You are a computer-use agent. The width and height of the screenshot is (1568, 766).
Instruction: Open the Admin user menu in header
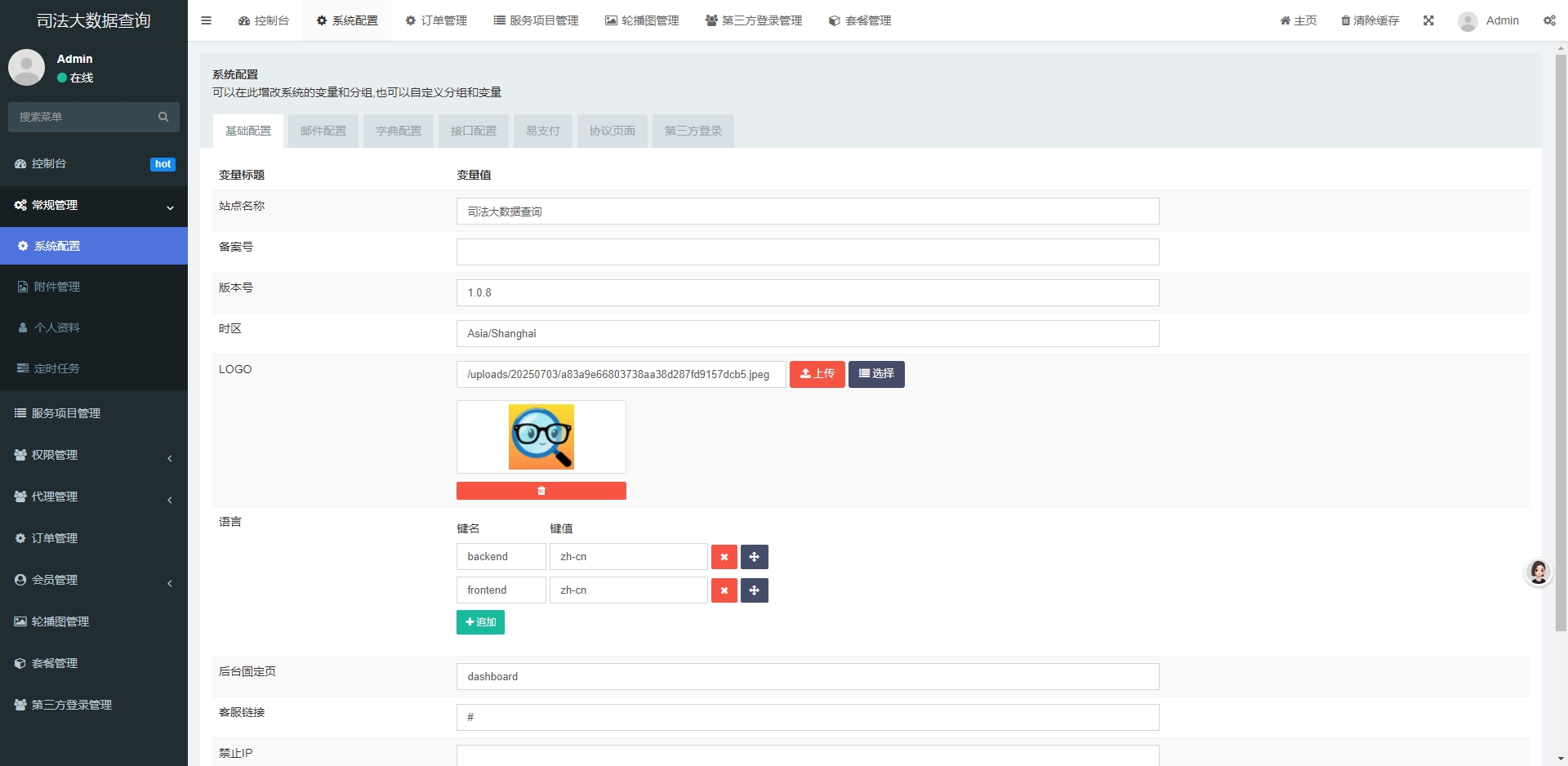point(1489,20)
